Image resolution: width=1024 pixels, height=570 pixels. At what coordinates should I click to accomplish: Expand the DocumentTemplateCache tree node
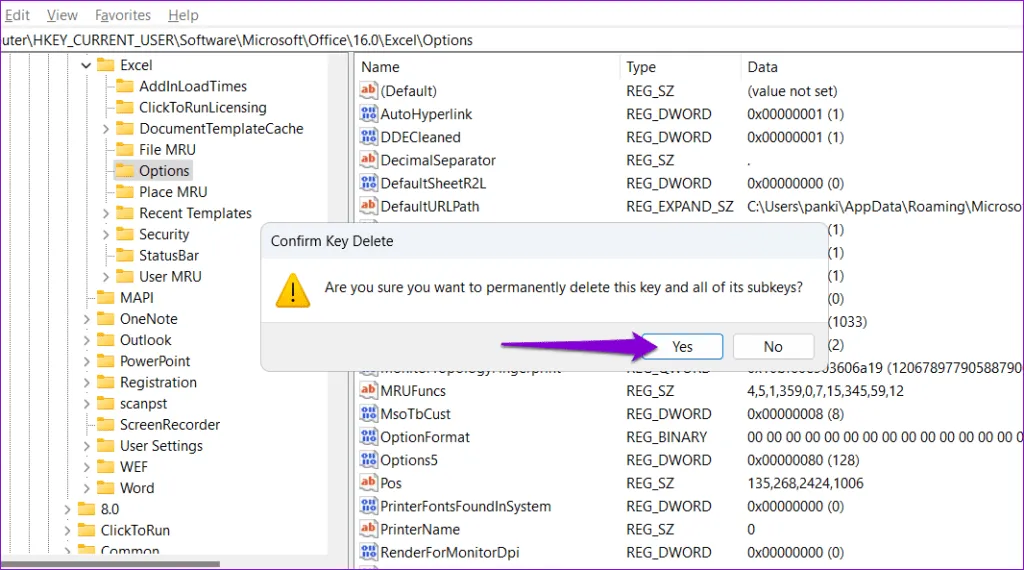(x=106, y=129)
